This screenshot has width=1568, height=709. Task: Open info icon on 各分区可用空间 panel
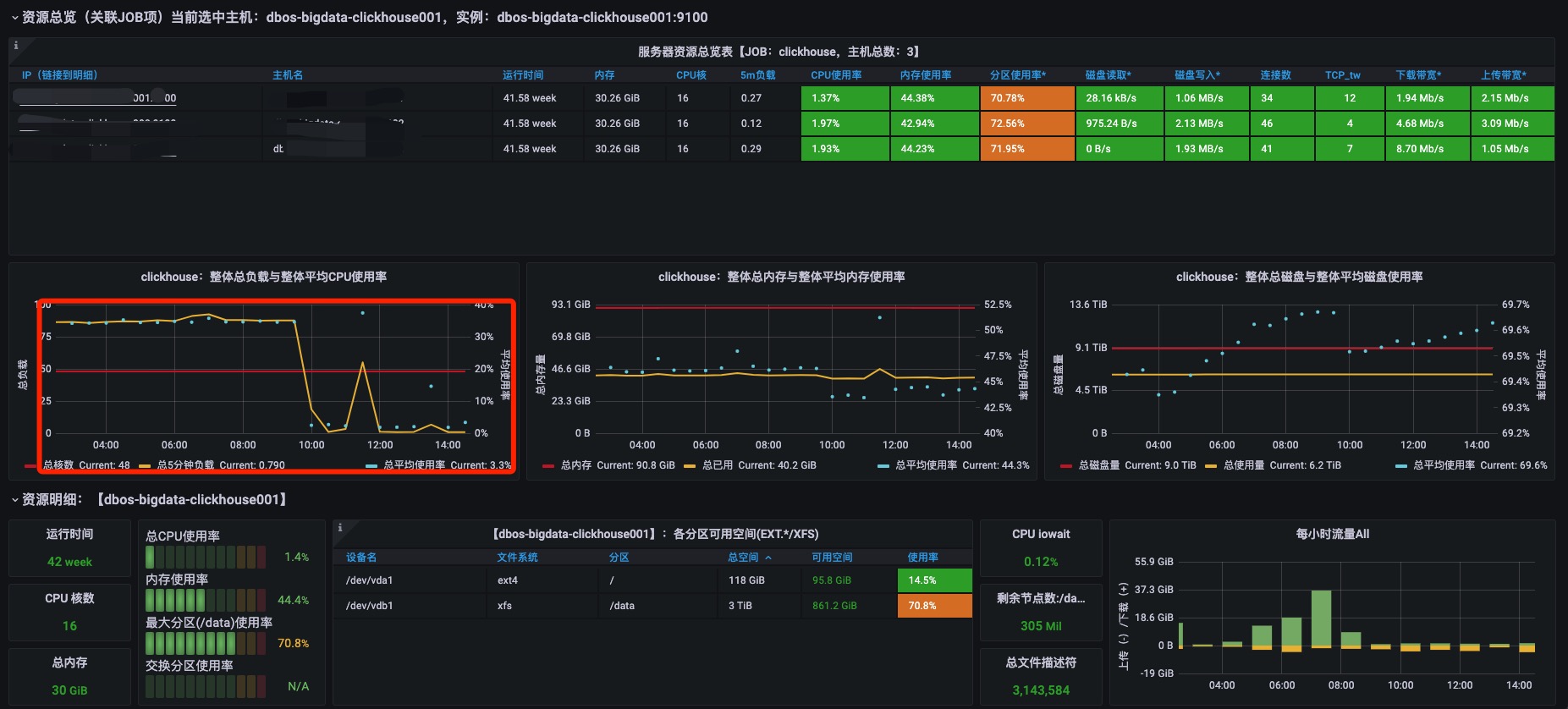pos(340,527)
